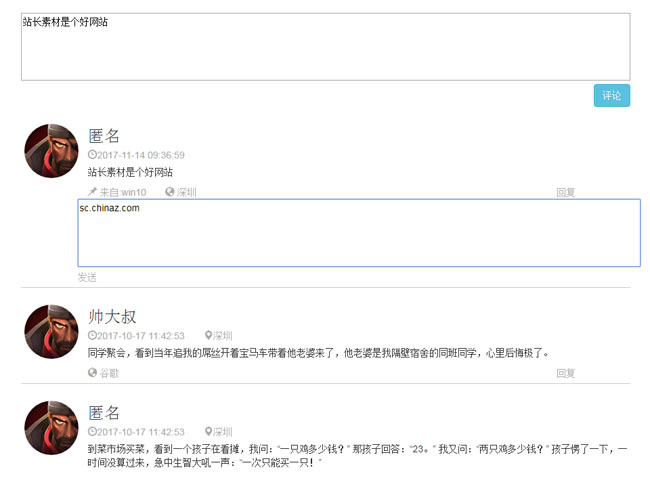The image size is (650, 499).
Task: Click the pin icon beside 来自 win10
Action: click(92, 192)
